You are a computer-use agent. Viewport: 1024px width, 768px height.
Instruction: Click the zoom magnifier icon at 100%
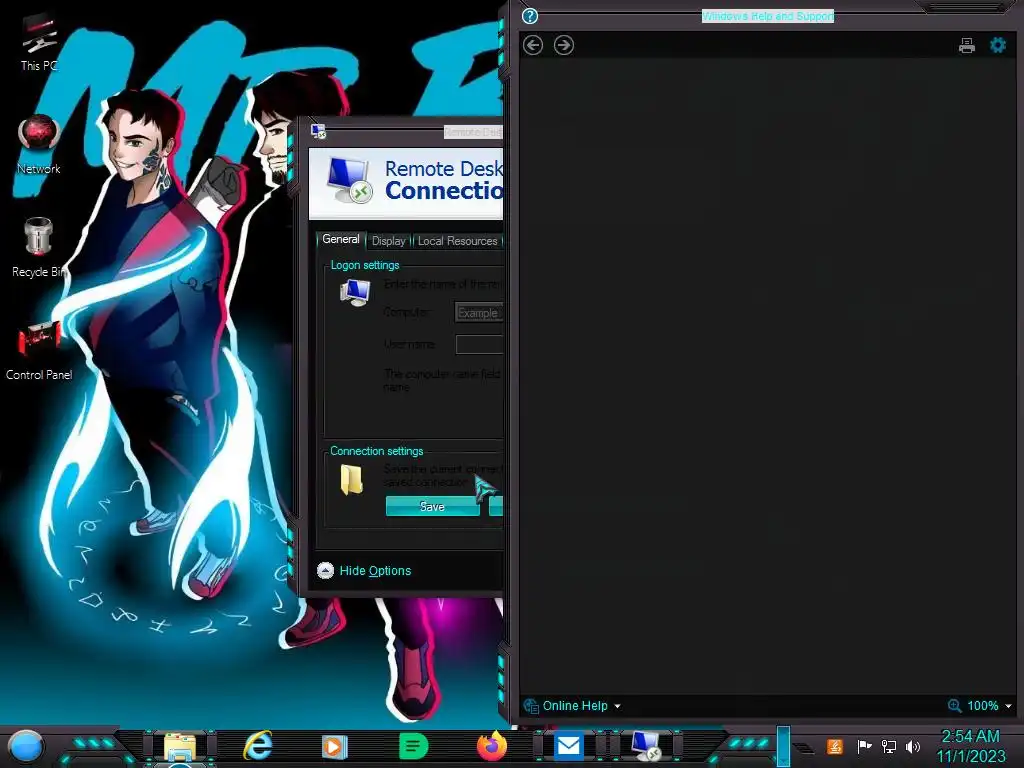[954, 705]
